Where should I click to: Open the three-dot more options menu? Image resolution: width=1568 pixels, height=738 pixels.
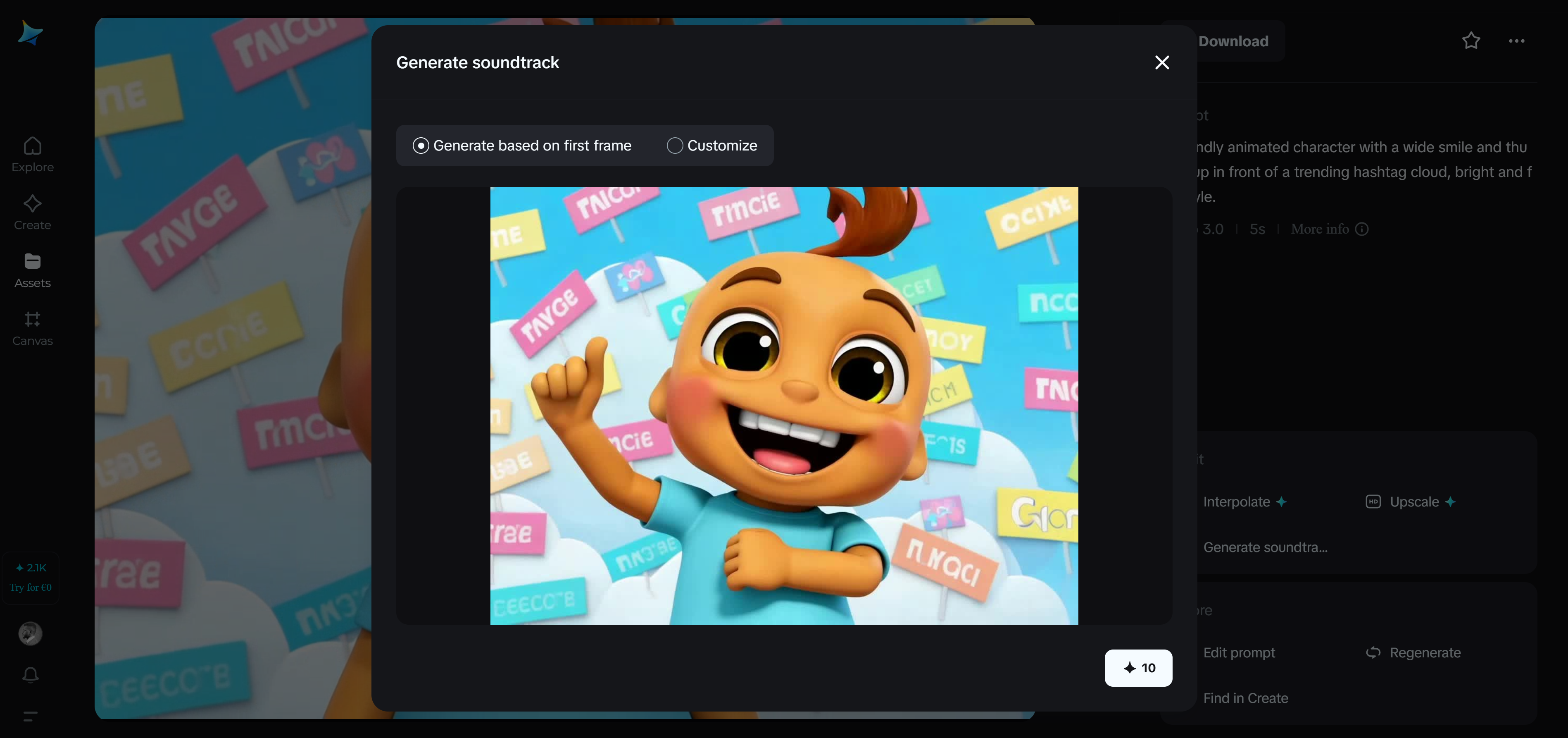click(1516, 41)
